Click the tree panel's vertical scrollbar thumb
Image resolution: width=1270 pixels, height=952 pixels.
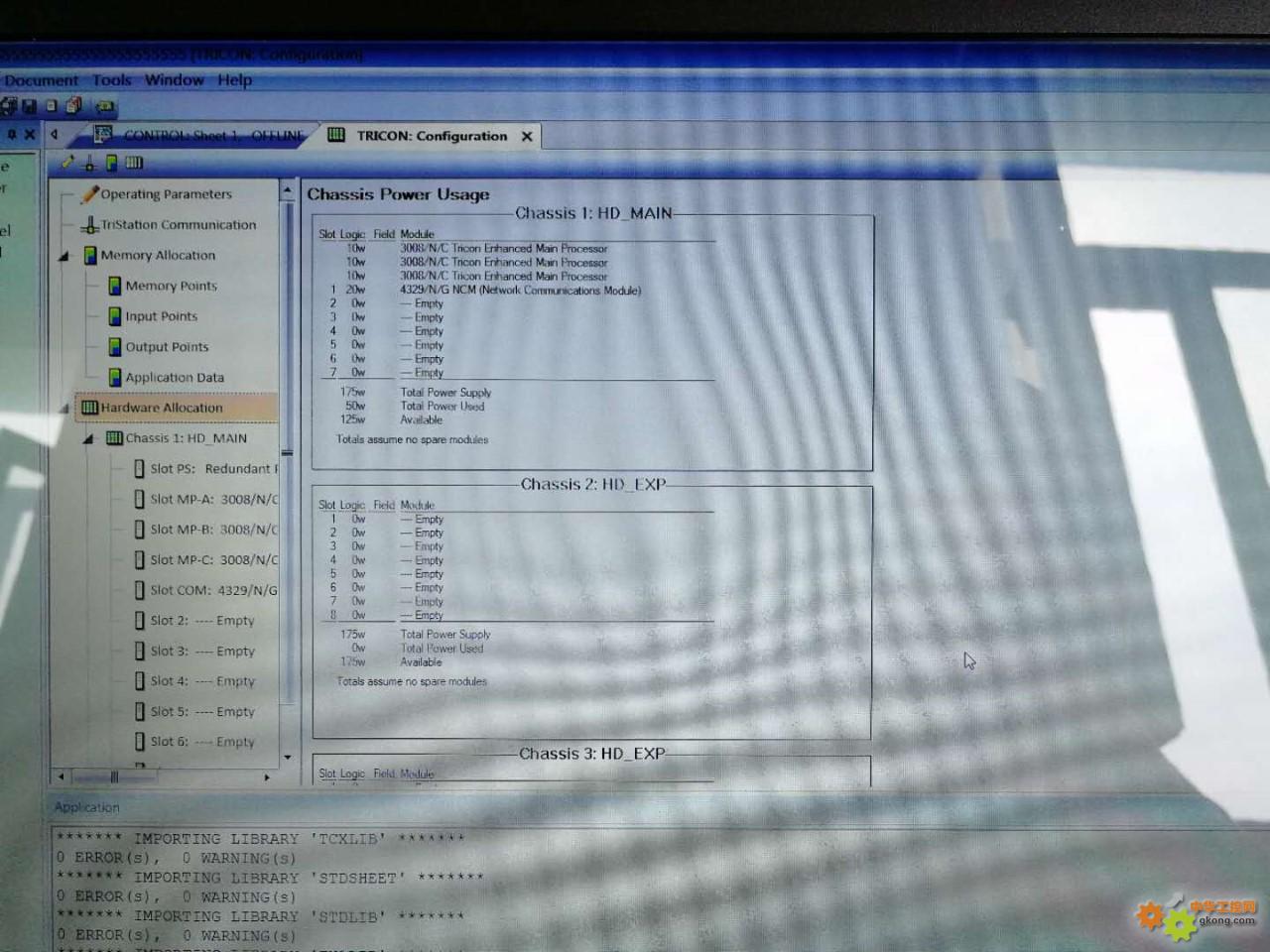pyautogui.click(x=288, y=452)
